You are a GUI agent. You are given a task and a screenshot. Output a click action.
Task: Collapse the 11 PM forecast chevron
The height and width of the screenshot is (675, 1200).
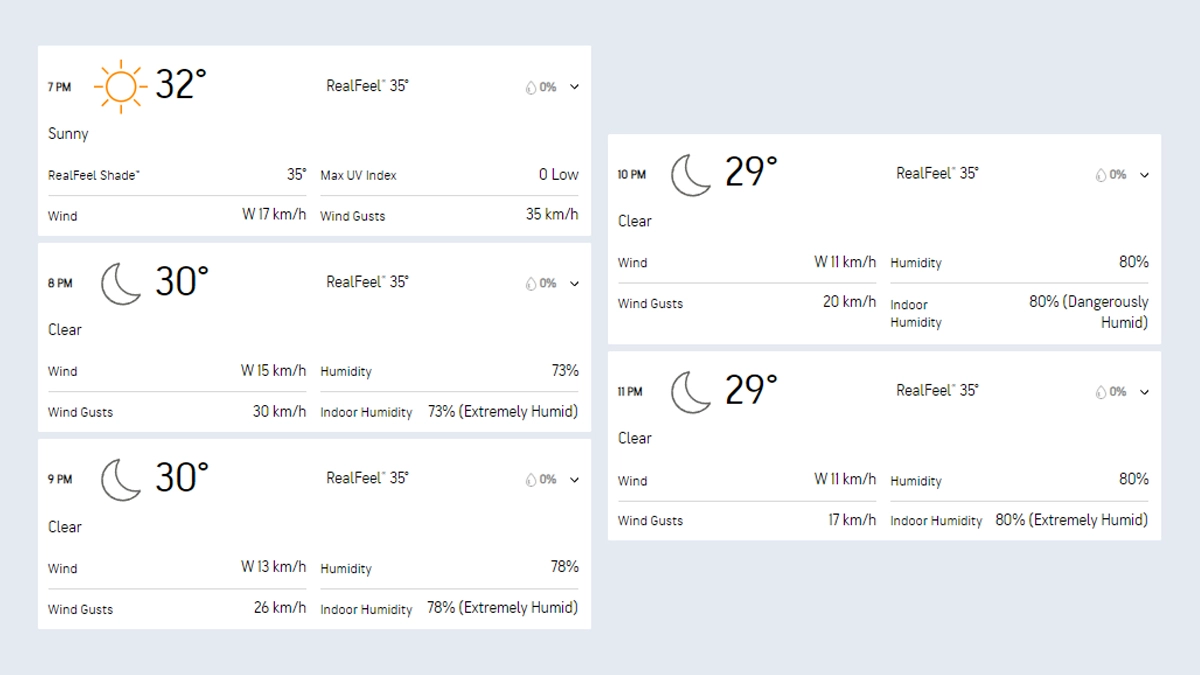tap(1145, 392)
